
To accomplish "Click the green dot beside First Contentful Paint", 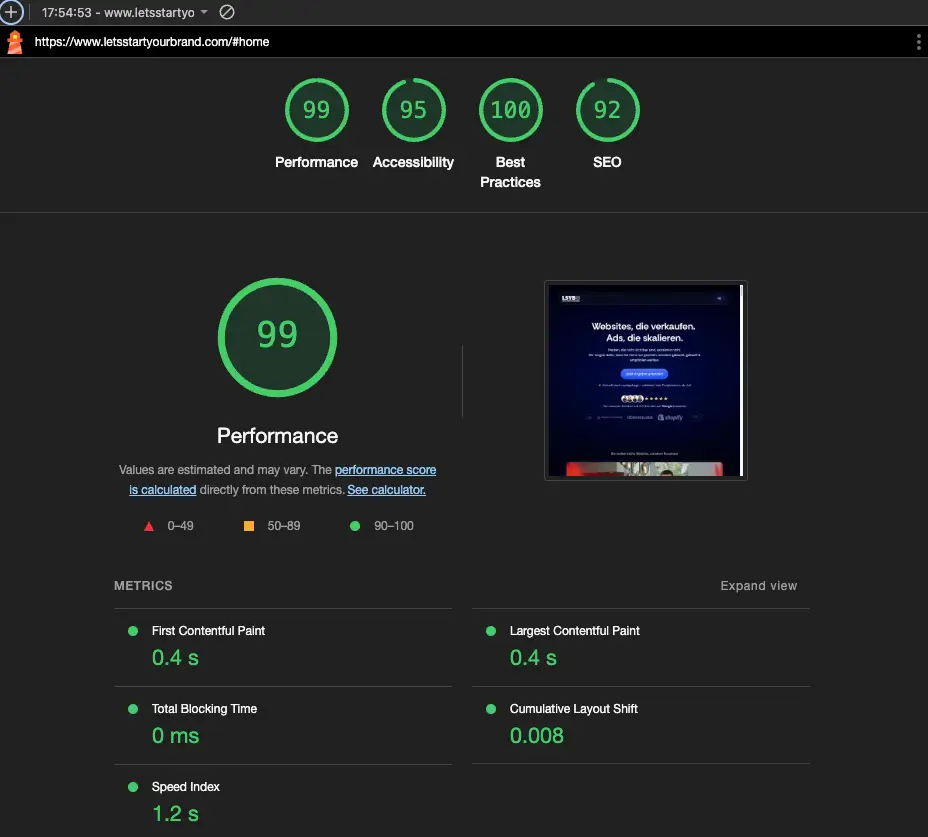I will coord(131,631).
